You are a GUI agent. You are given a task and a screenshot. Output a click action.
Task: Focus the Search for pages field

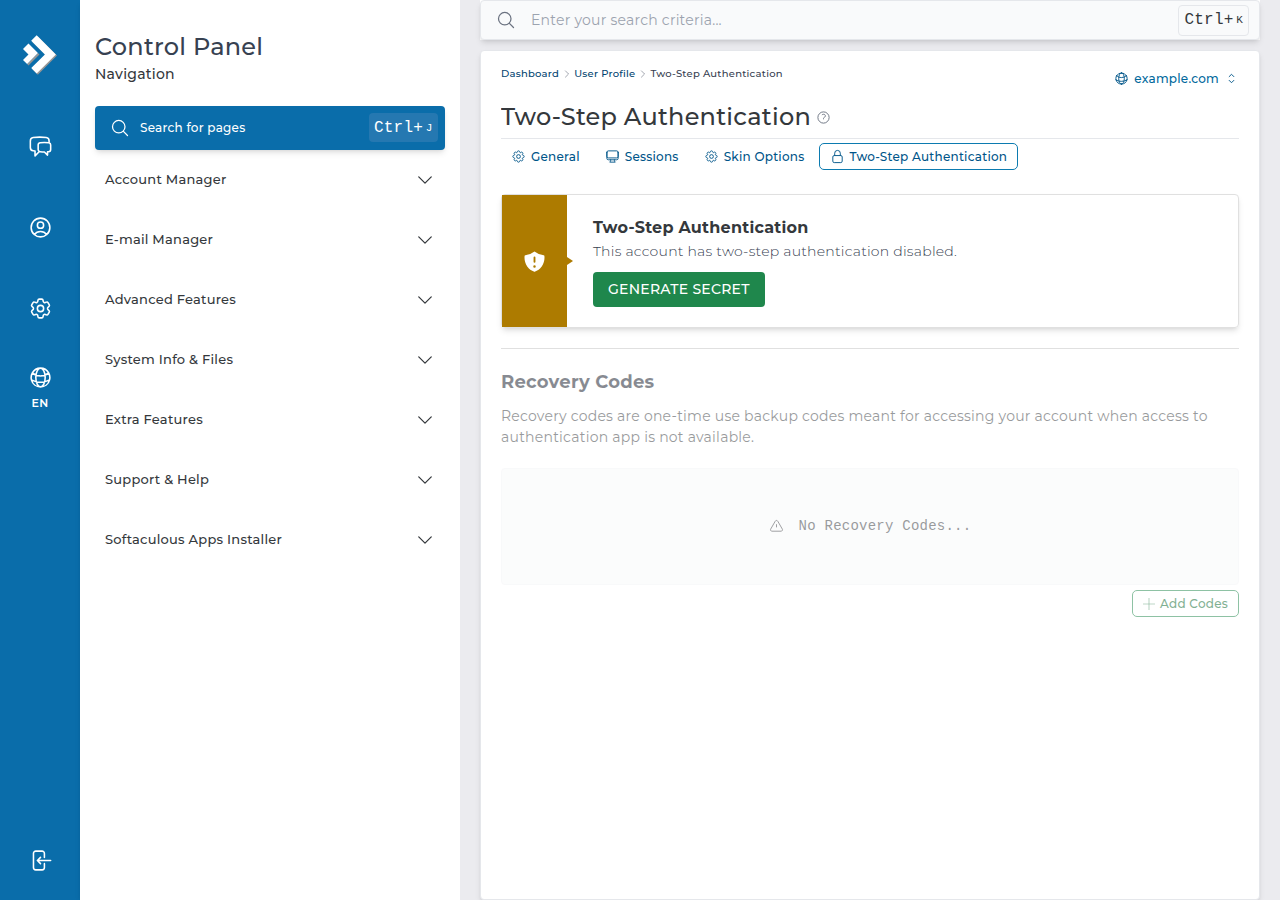270,128
